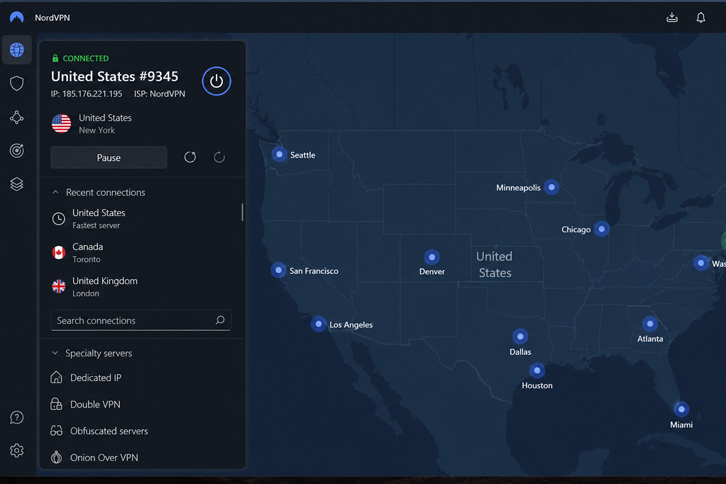
Task: Open the Meshnet sidebar icon
Action: 17,117
